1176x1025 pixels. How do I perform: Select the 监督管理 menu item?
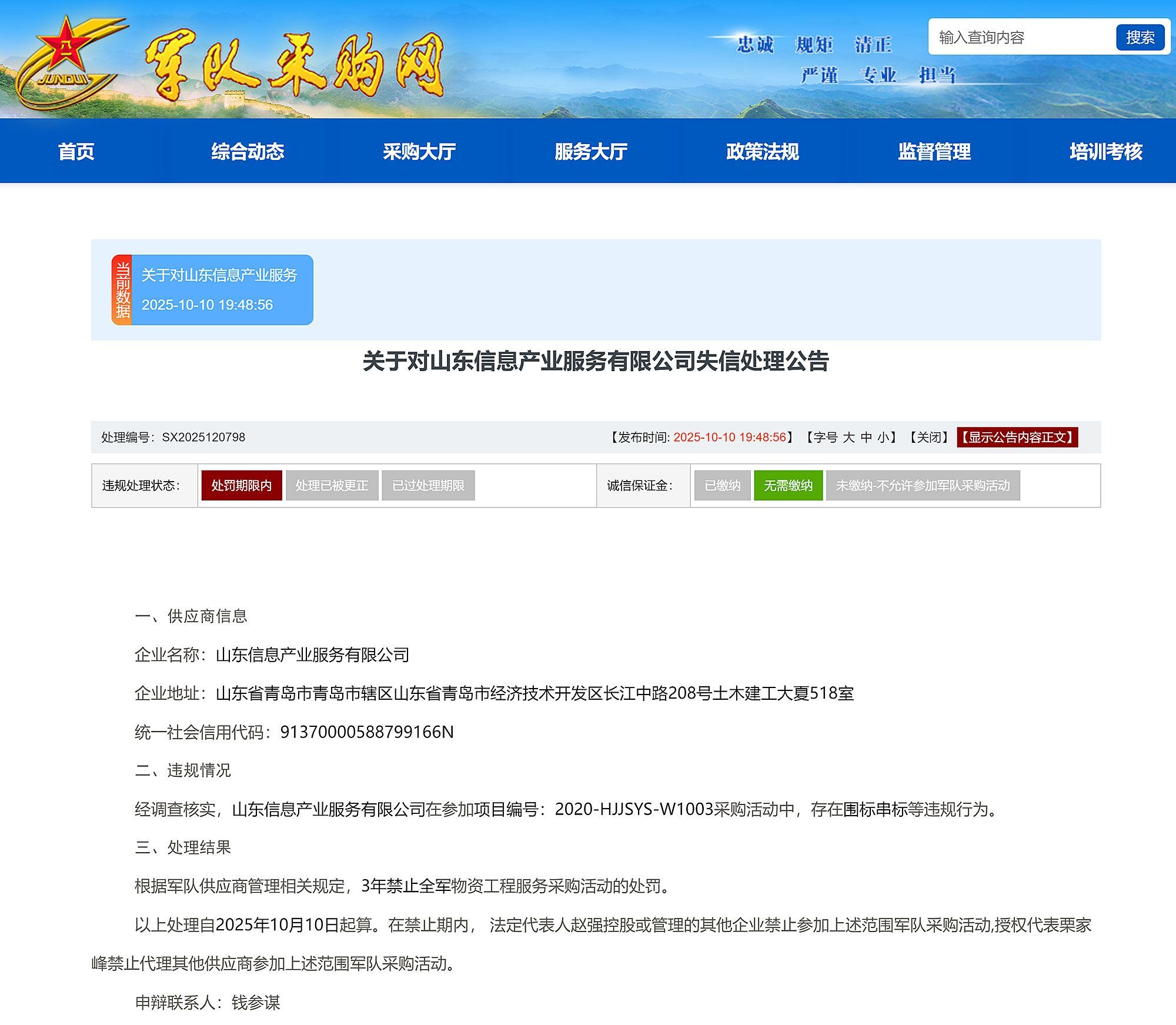click(934, 152)
